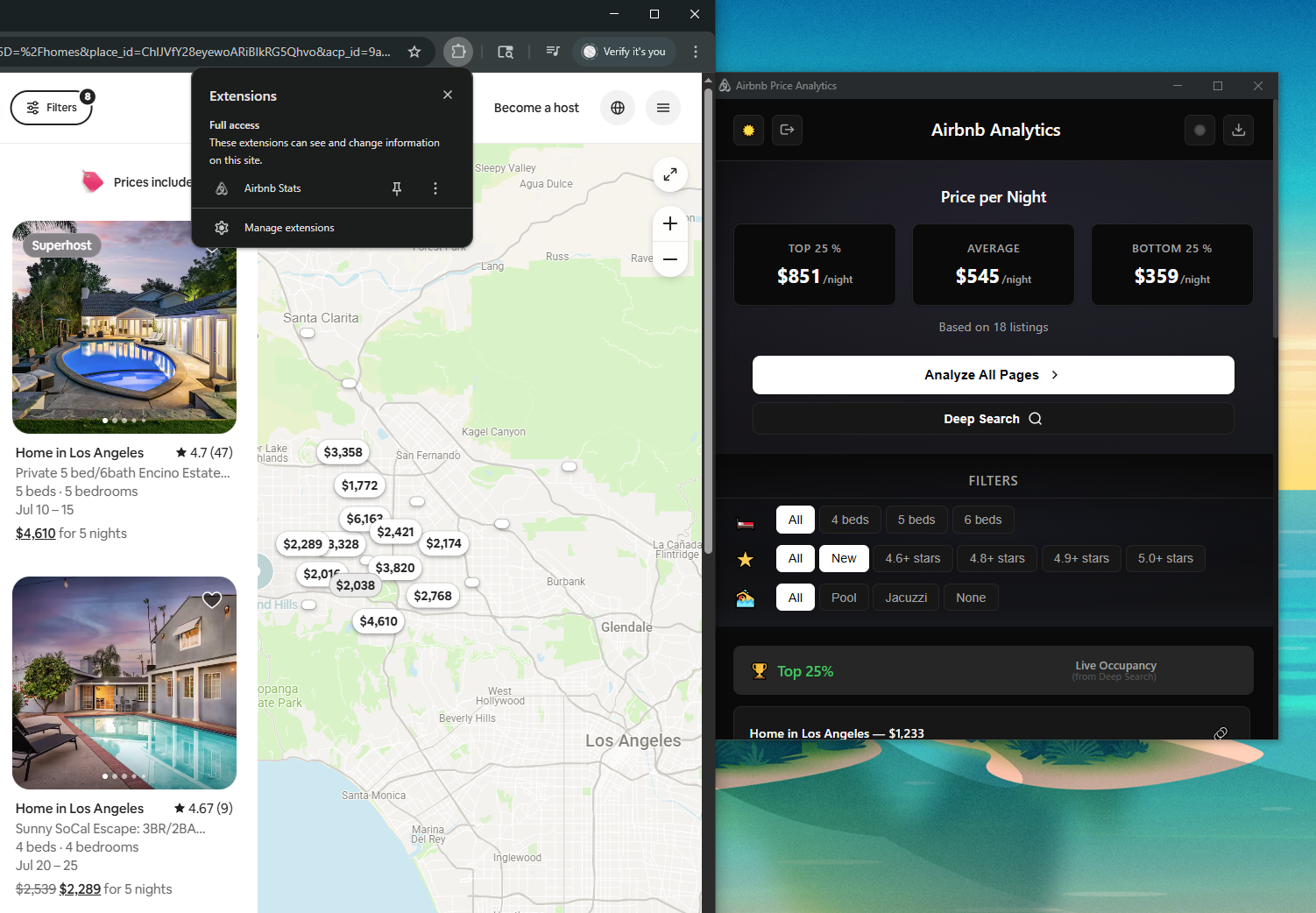1316x913 pixels.
Task: Toggle the sun theme icon in Airbnb Analytics
Action: (748, 130)
